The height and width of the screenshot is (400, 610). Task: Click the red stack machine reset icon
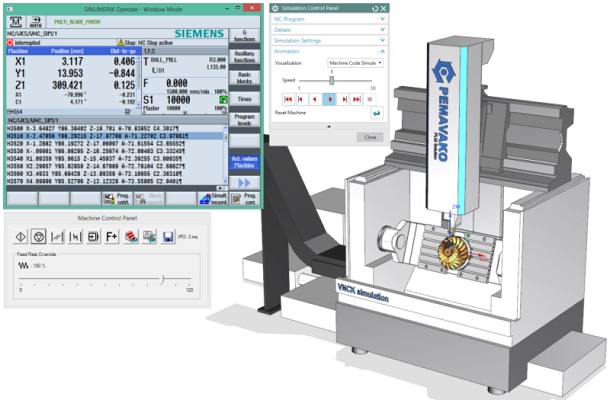pyautogui.click(x=131, y=237)
